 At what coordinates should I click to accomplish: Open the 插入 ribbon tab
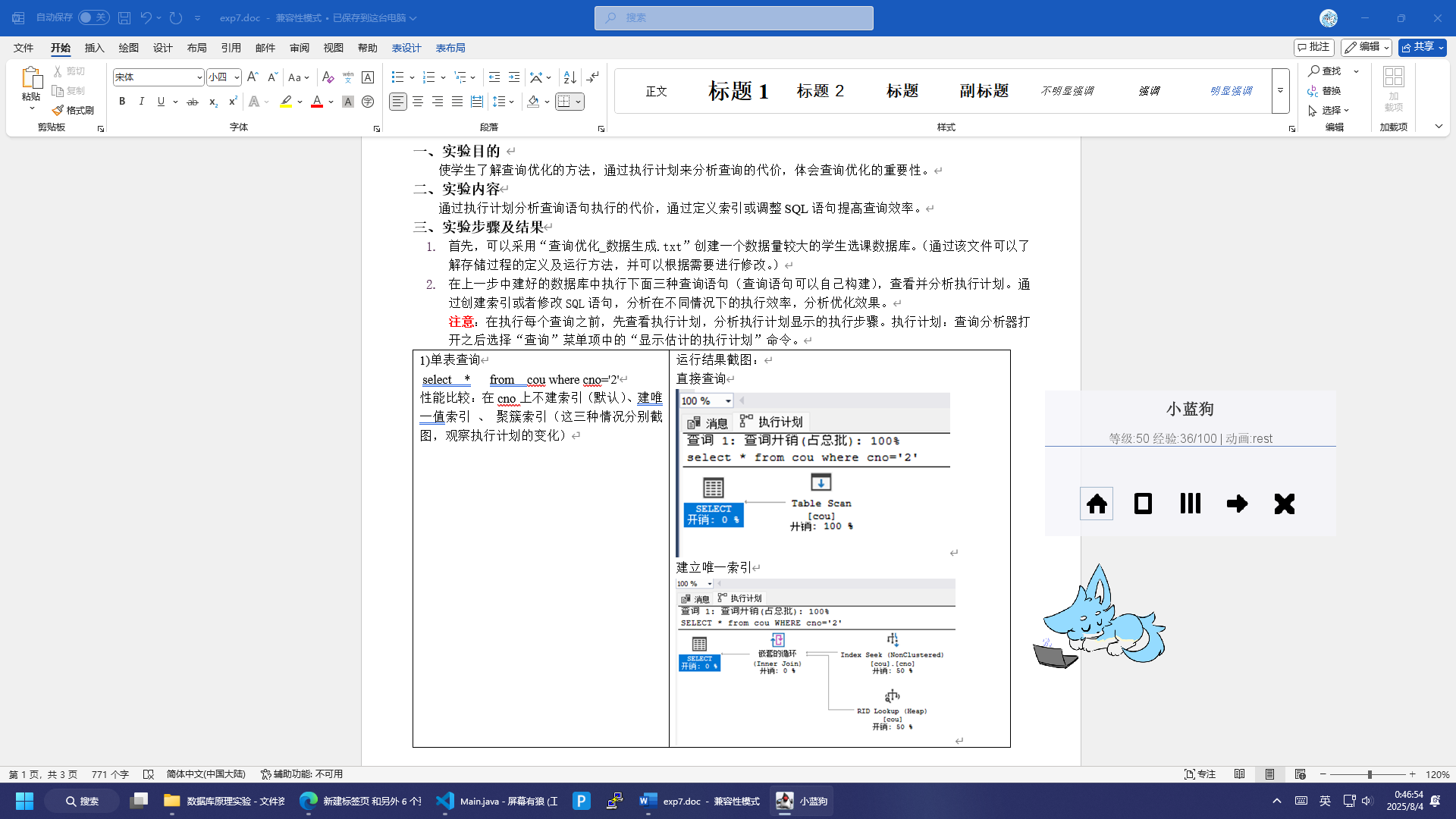94,48
